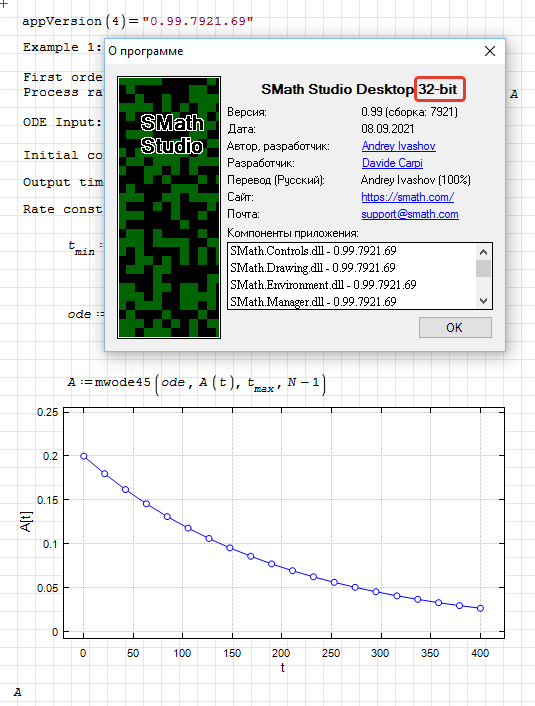Click the A[t] vertical axis label
The width and height of the screenshot is (535, 706).
point(26,522)
